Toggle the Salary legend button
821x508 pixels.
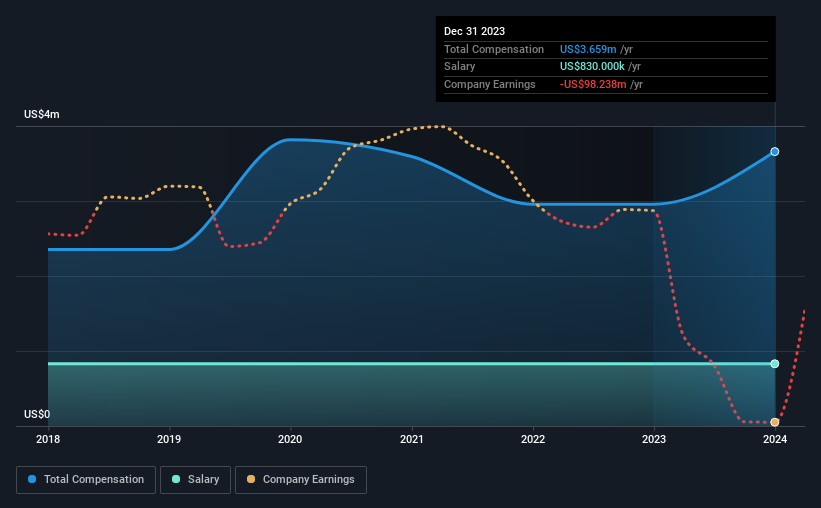(195, 479)
